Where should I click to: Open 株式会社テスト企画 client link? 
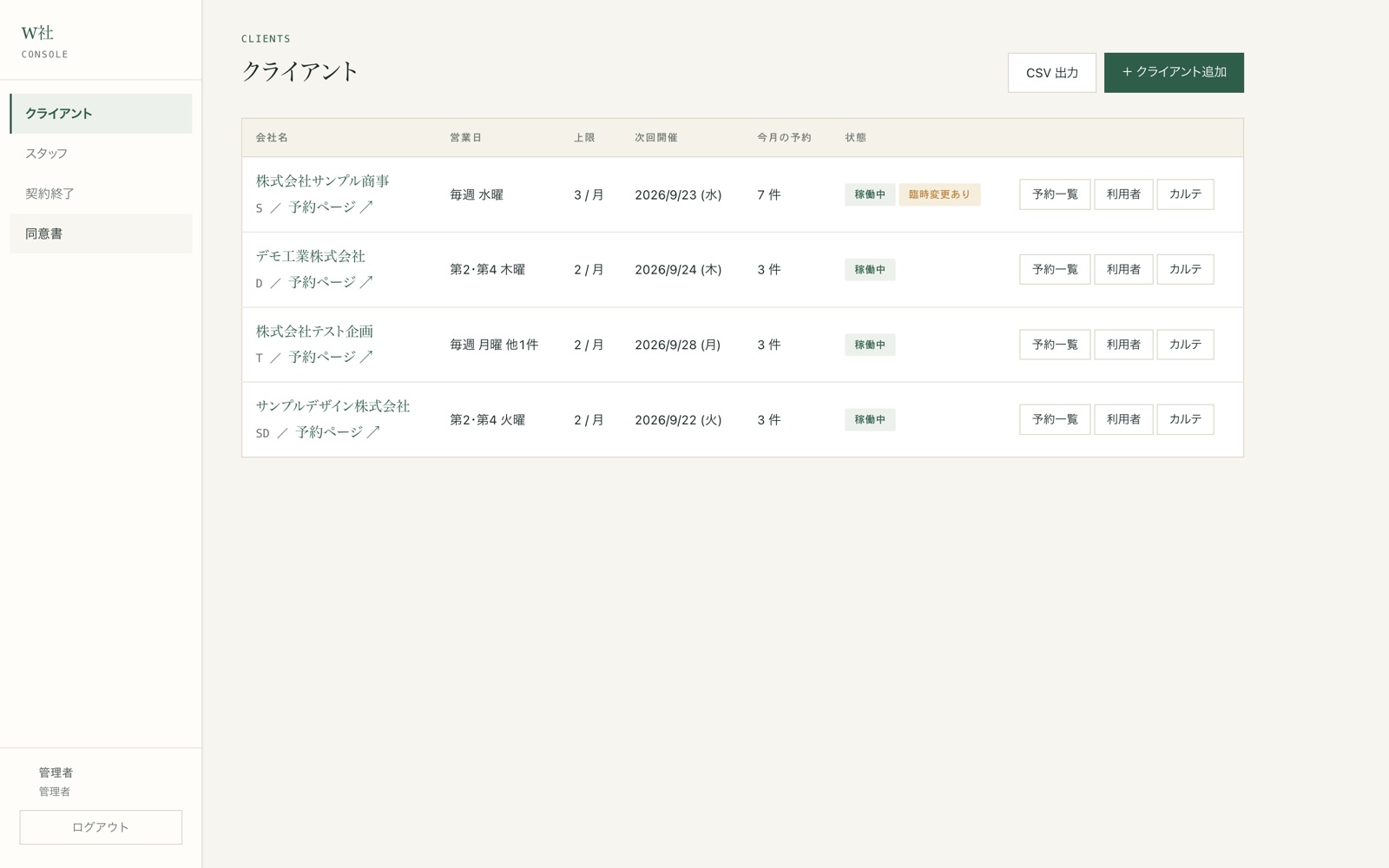pyautogui.click(x=314, y=331)
